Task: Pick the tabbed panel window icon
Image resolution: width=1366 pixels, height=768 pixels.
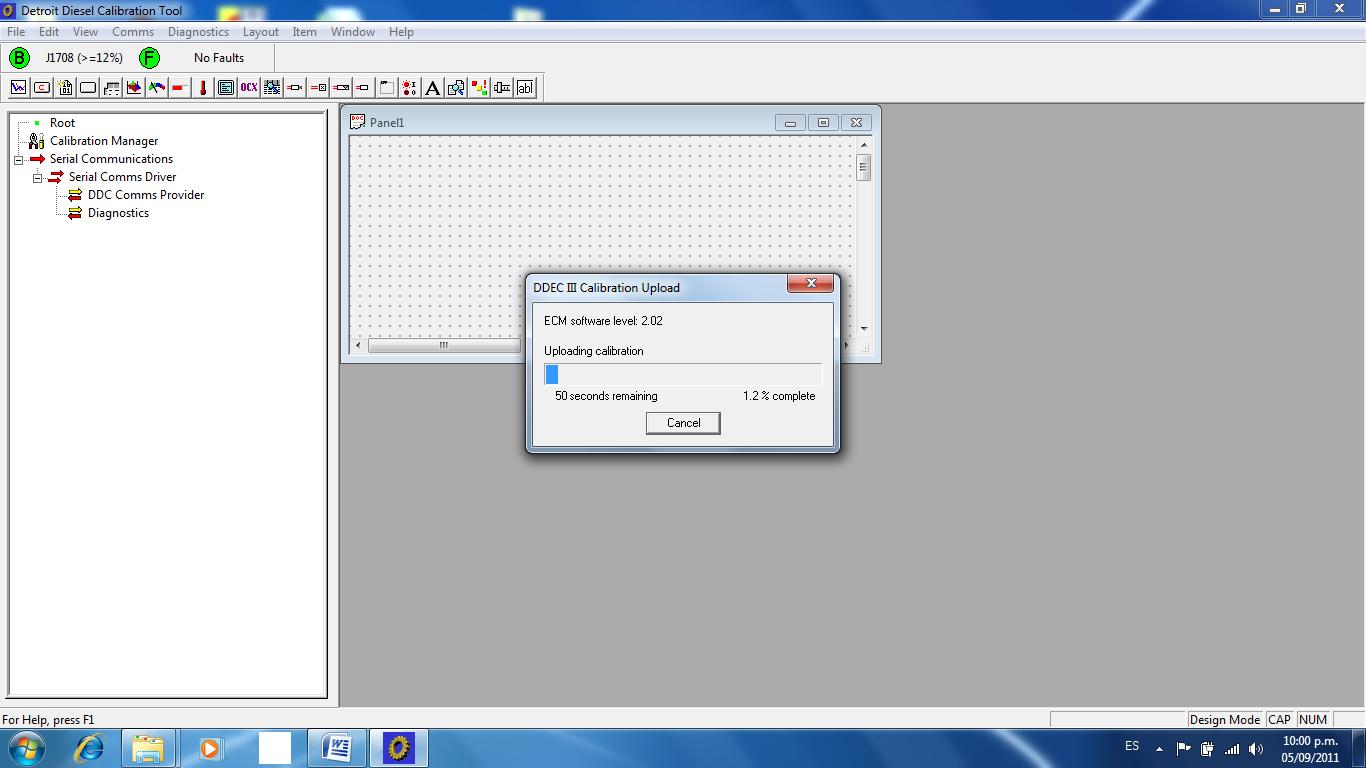Action: (387, 88)
